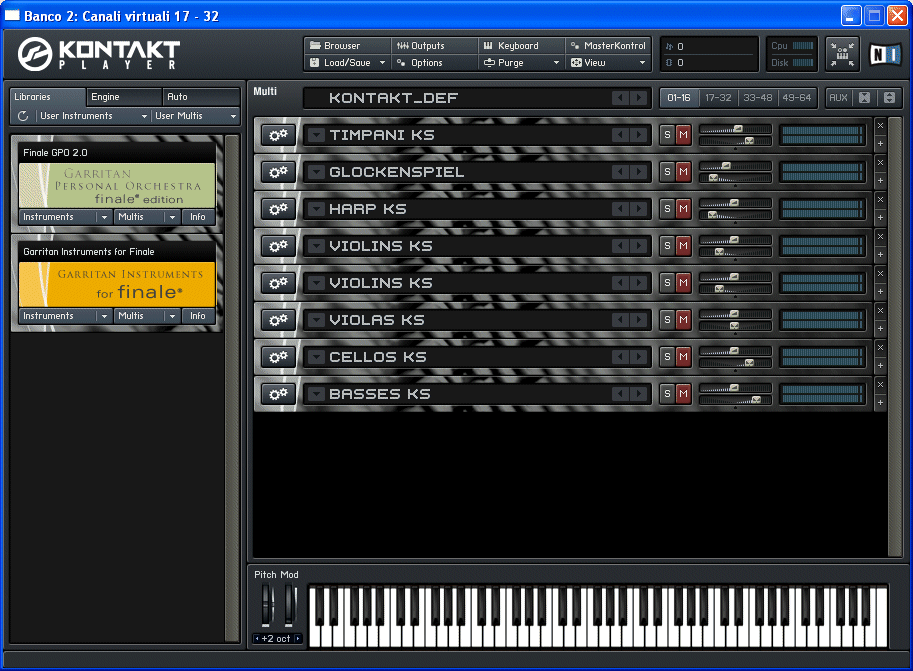This screenshot has width=913, height=671.
Task: Open Info for Finale GPO 2.0
Action: (x=197, y=217)
